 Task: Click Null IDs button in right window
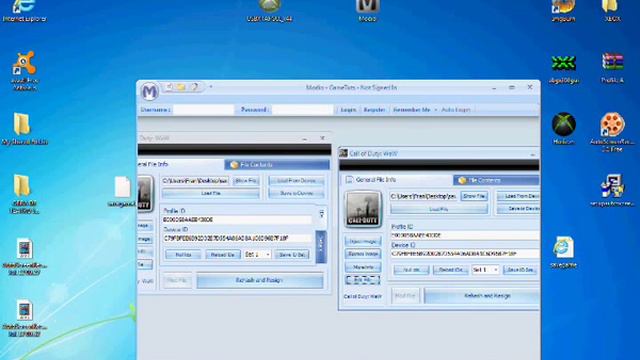coord(411,270)
